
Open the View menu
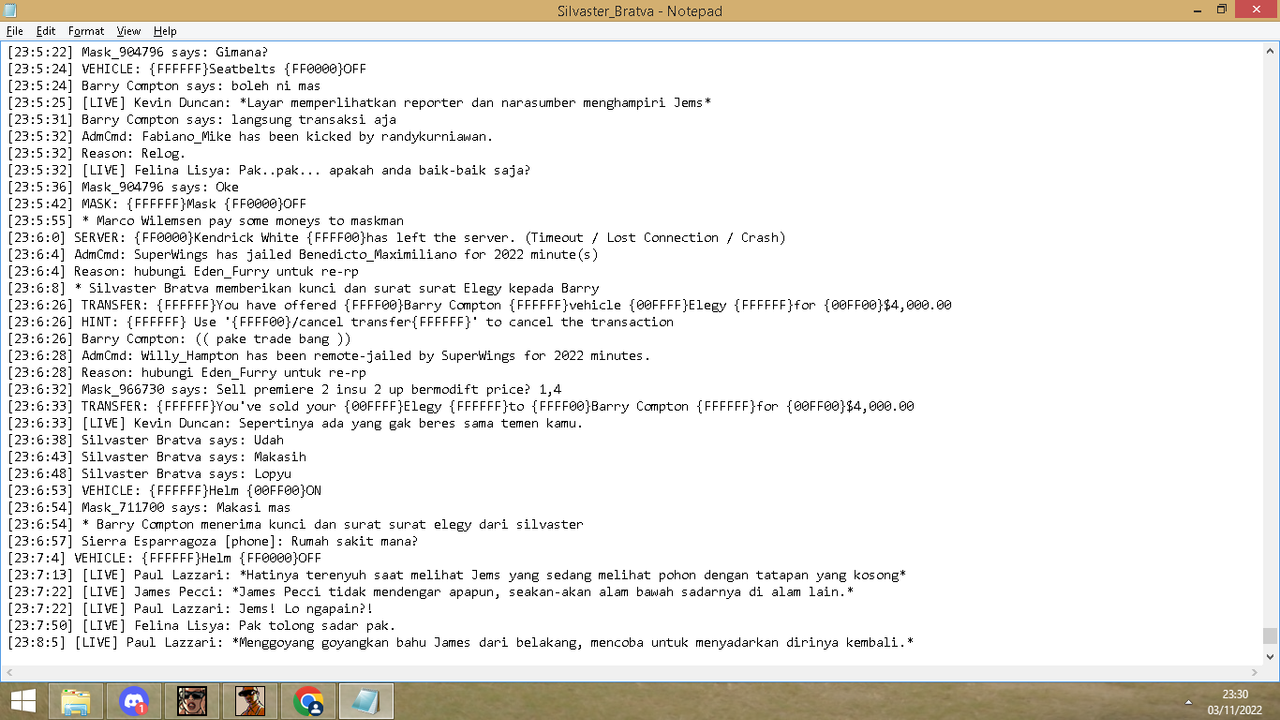(128, 31)
